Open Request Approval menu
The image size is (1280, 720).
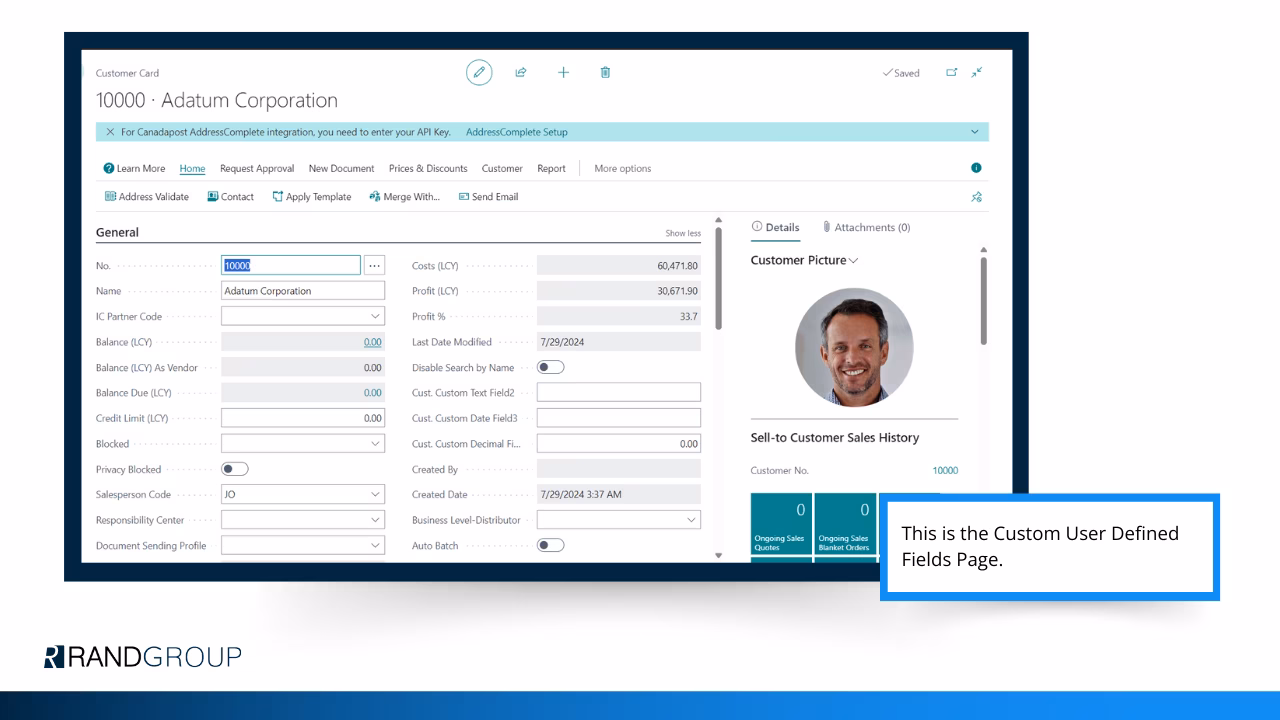[257, 169]
